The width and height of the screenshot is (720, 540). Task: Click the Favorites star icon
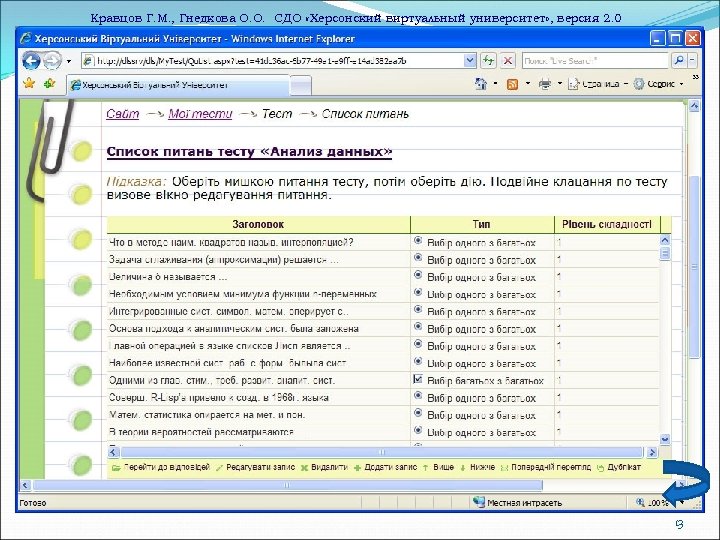[x=30, y=84]
